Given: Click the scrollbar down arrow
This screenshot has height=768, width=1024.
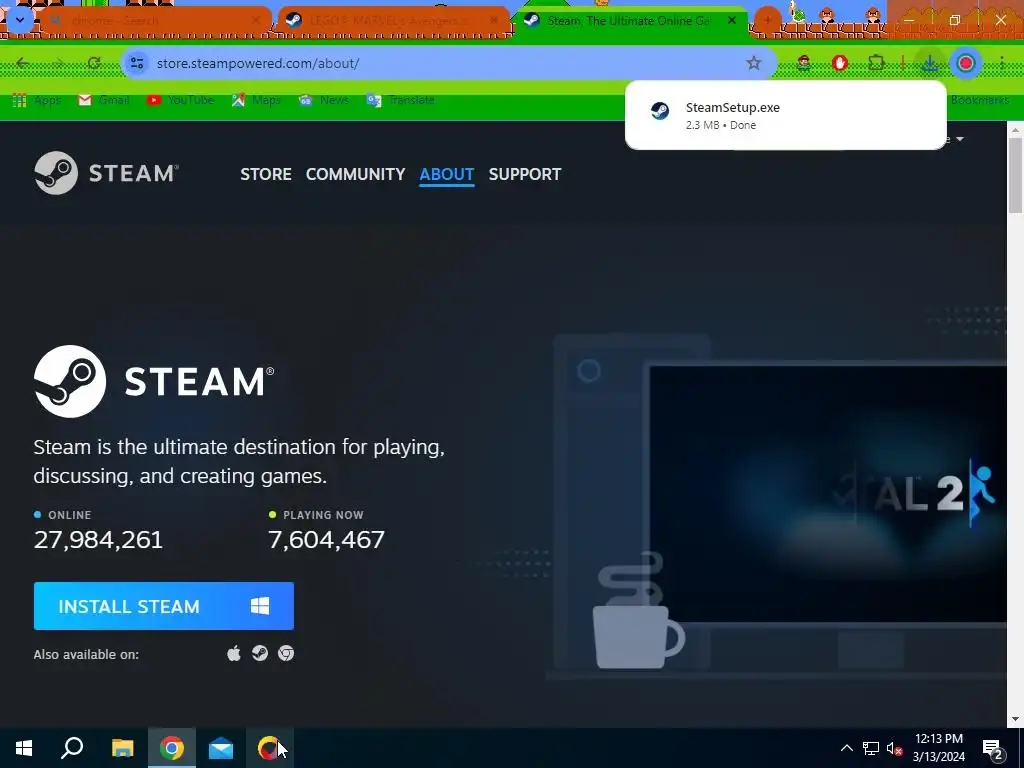Looking at the screenshot, I should pyautogui.click(x=1015, y=719).
